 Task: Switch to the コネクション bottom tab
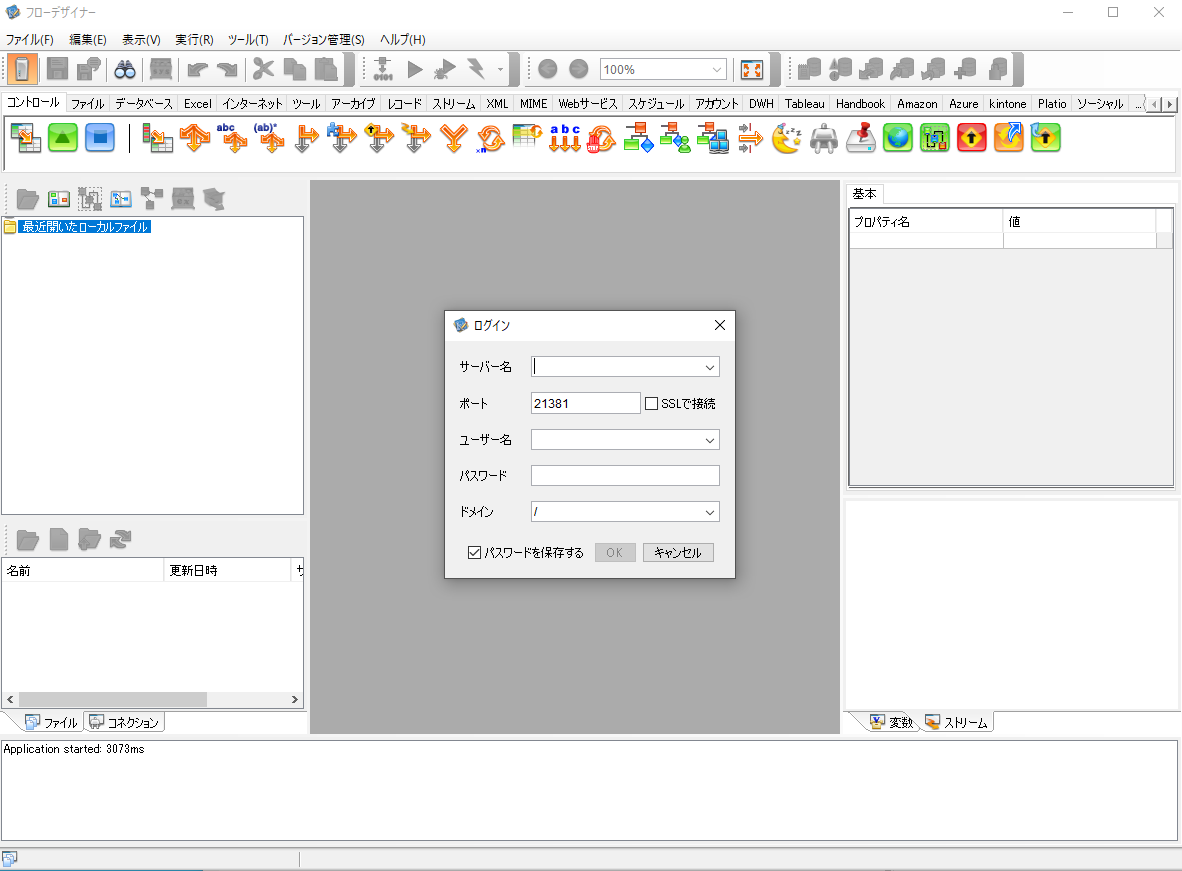point(124,722)
